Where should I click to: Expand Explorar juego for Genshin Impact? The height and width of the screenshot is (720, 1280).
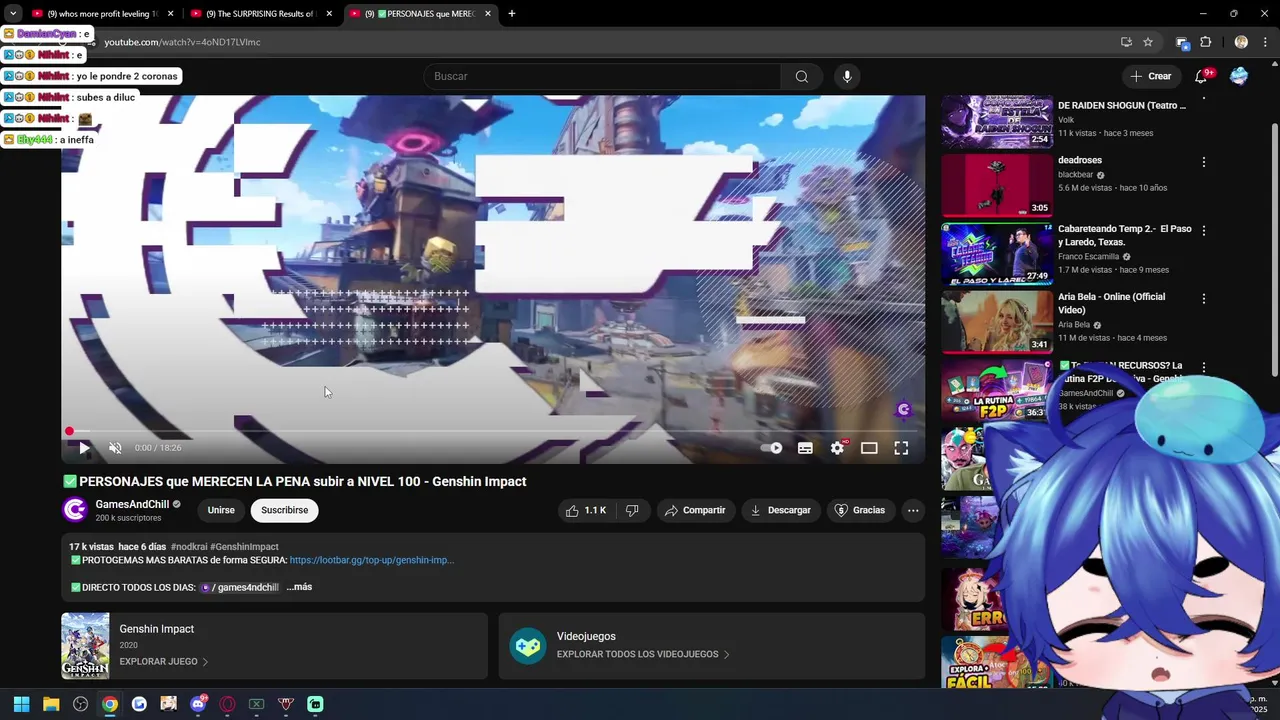pos(164,661)
